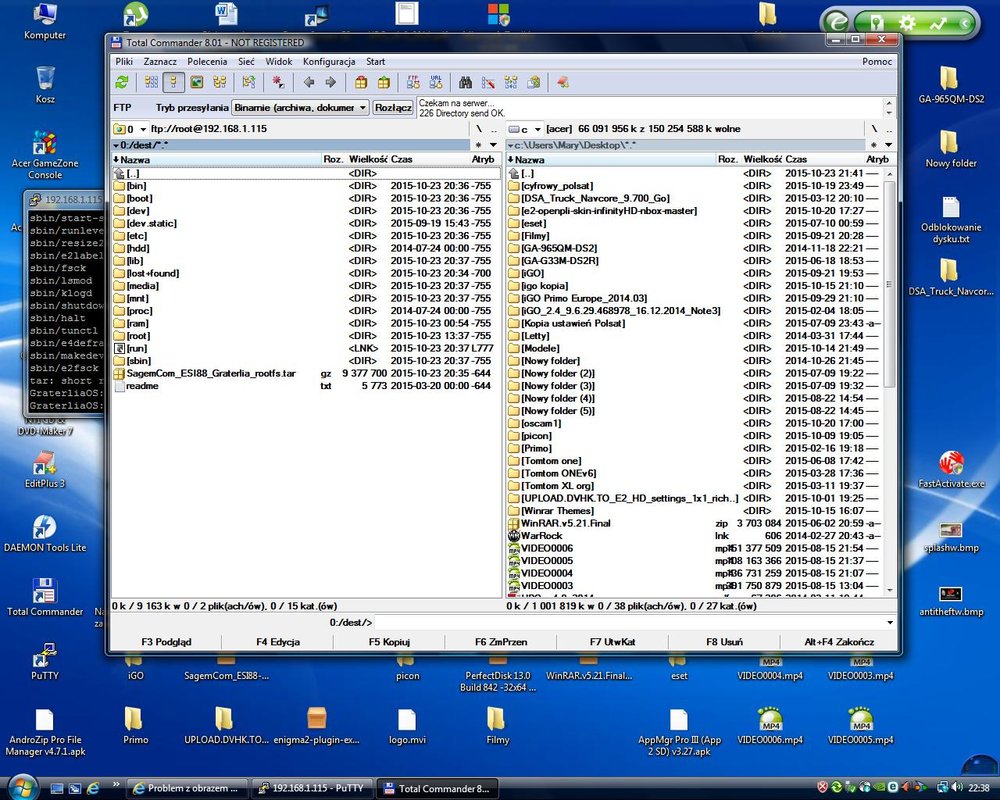
Task: Click the FTP connect toolbar icon
Action: coord(413,82)
